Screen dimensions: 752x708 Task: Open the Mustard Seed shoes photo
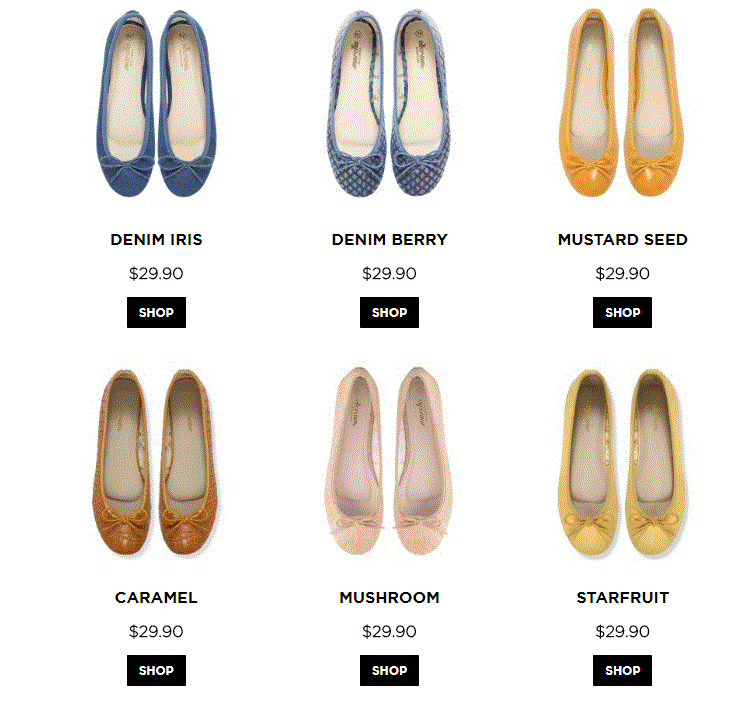(622, 102)
